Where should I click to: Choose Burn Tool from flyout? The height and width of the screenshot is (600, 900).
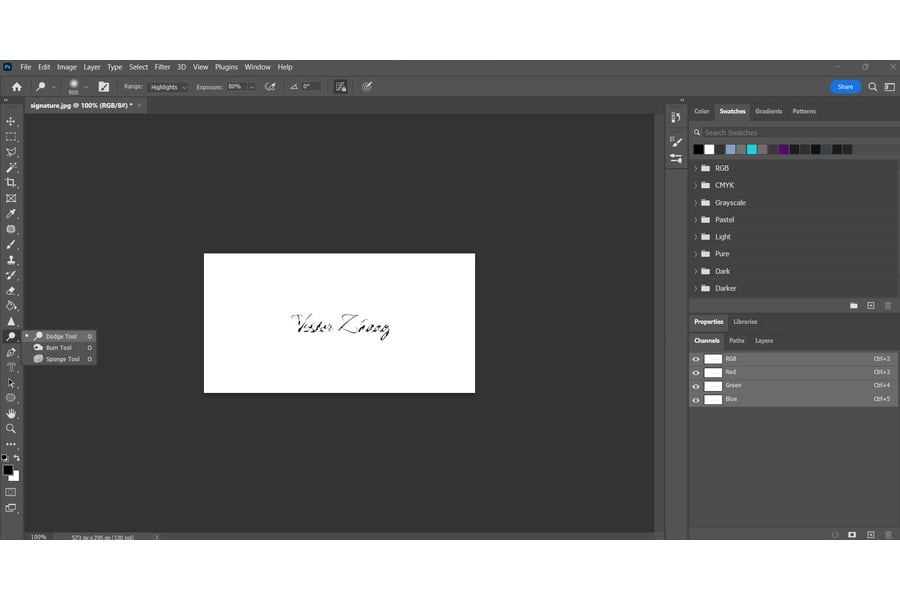pos(59,347)
